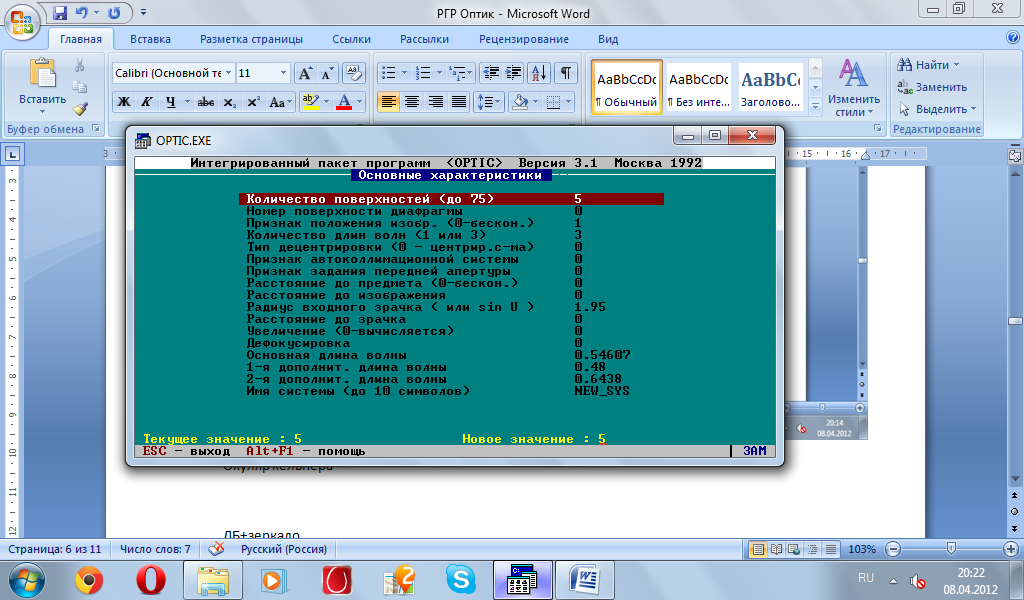Toggle bold formatting (Ж)

tap(123, 102)
